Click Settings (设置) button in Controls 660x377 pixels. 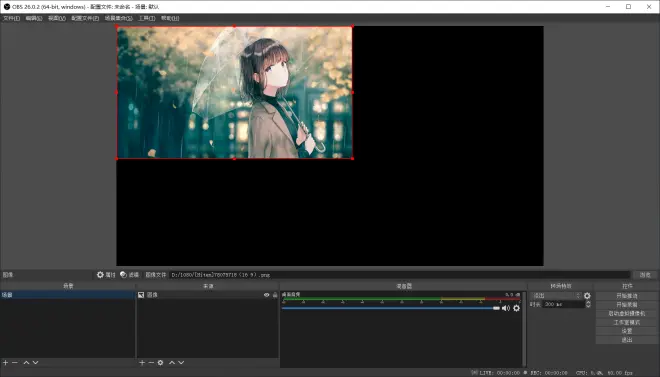click(x=626, y=331)
